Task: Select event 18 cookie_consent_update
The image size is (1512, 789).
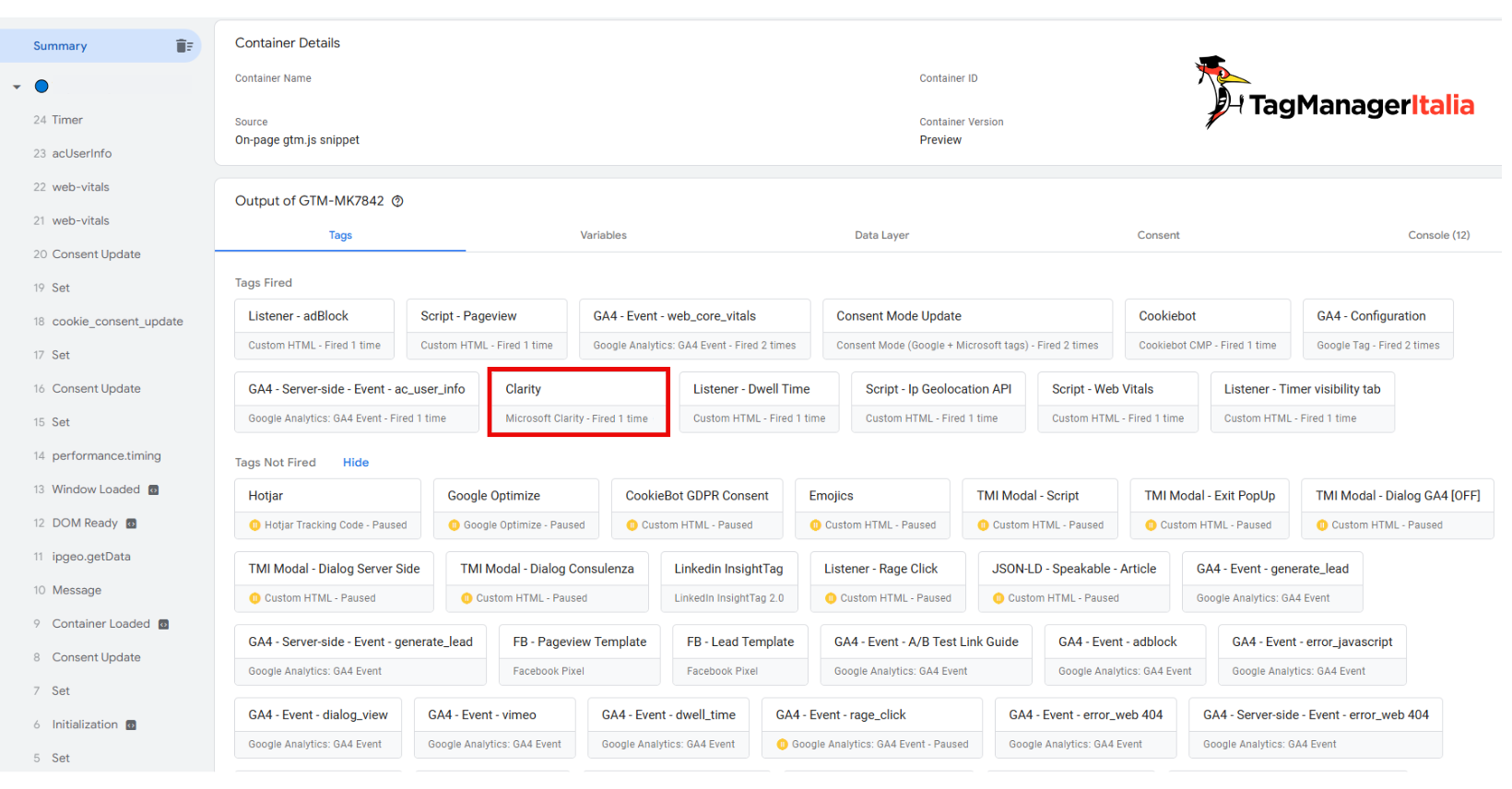Action: [x=107, y=322]
